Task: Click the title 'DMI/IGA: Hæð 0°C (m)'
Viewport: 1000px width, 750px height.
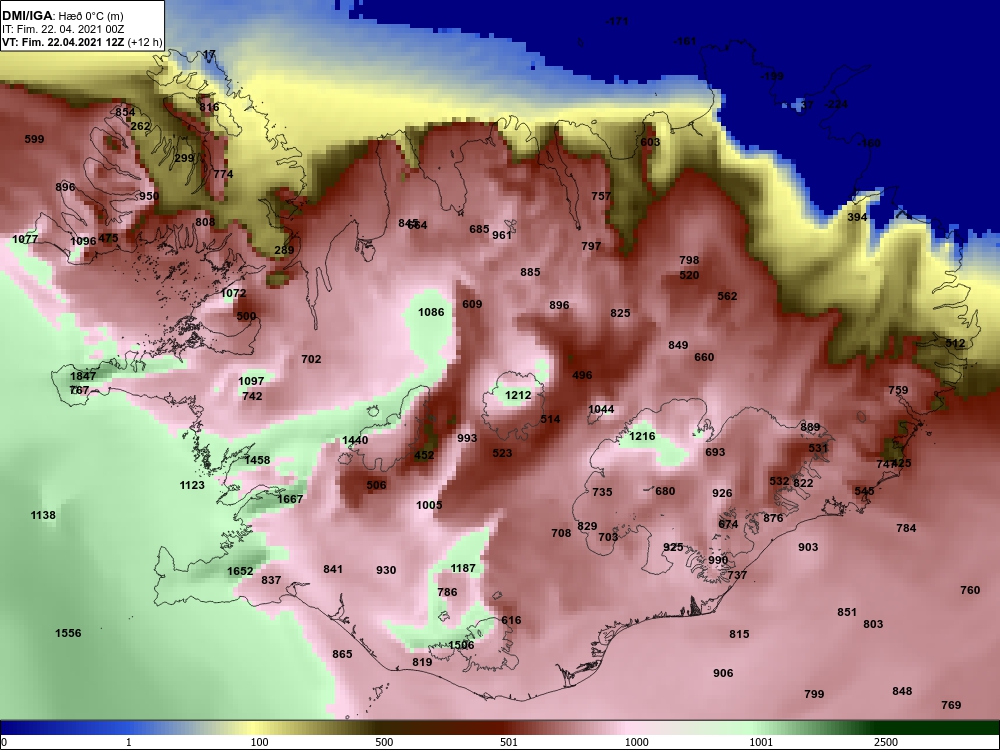Action: [62, 17]
